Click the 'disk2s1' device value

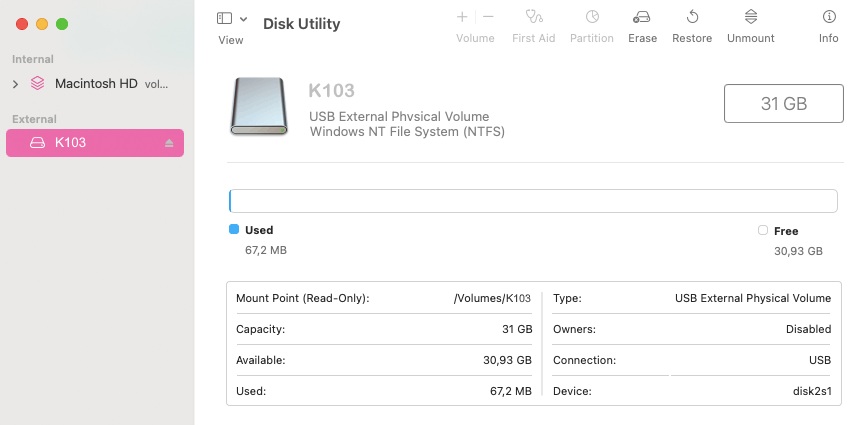coord(812,391)
